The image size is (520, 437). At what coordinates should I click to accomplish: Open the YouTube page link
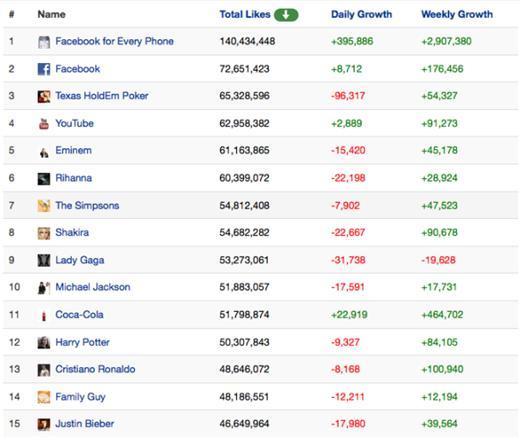(74, 123)
